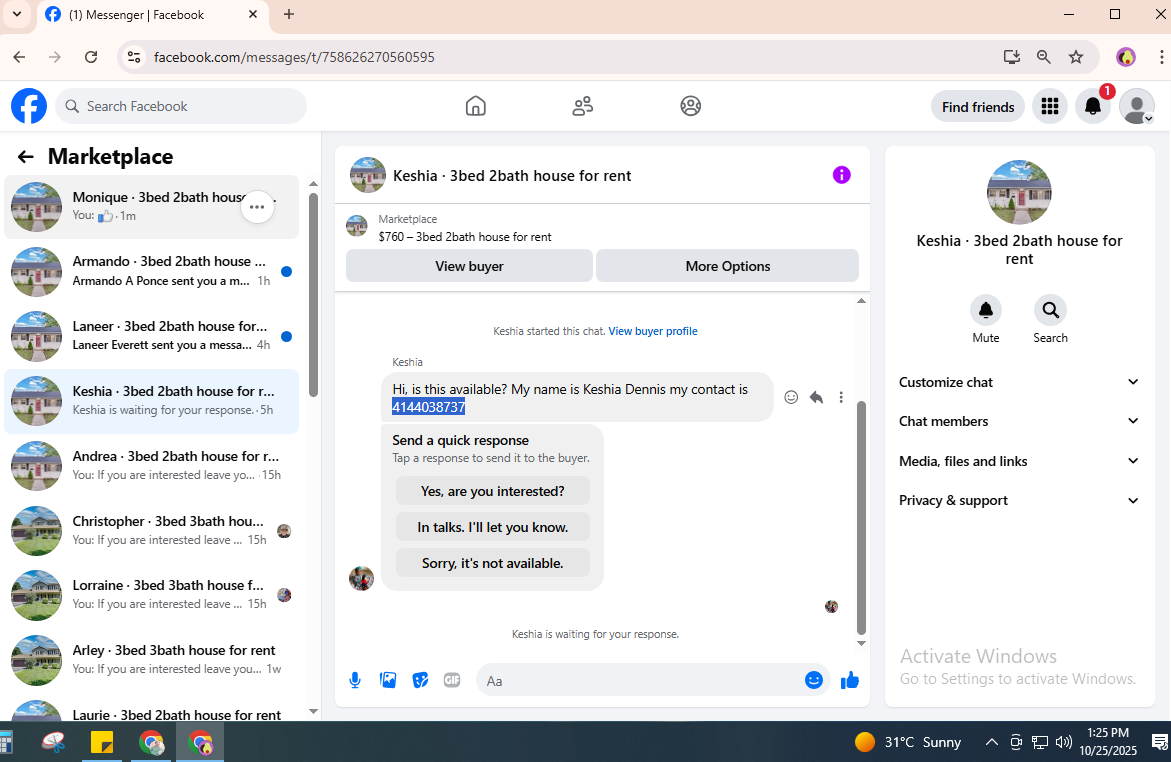This screenshot has width=1171, height=762.
Task: Click the Search Facebook field
Action: click(181, 106)
